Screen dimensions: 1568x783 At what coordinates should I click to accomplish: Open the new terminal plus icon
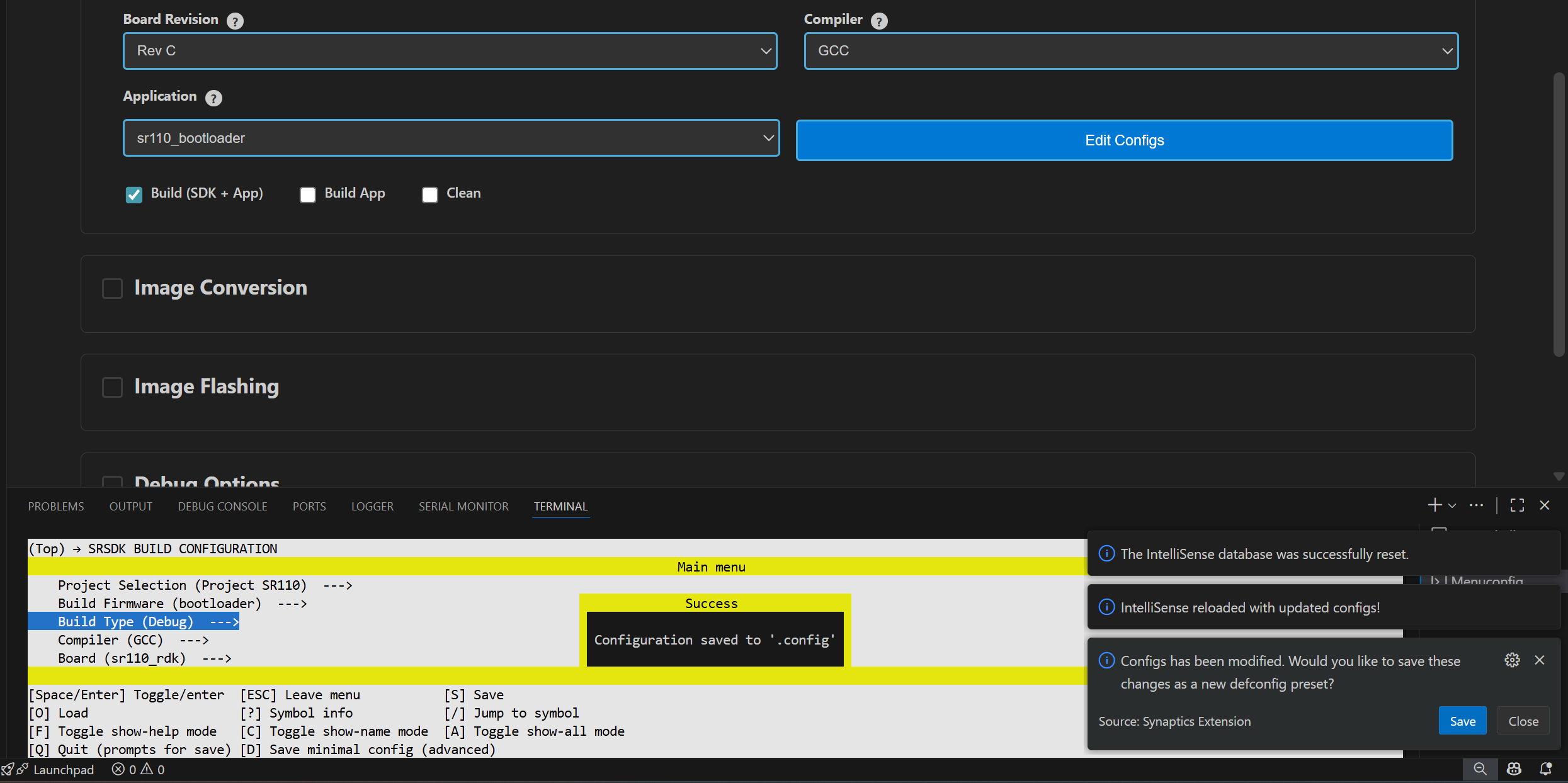click(x=1434, y=505)
